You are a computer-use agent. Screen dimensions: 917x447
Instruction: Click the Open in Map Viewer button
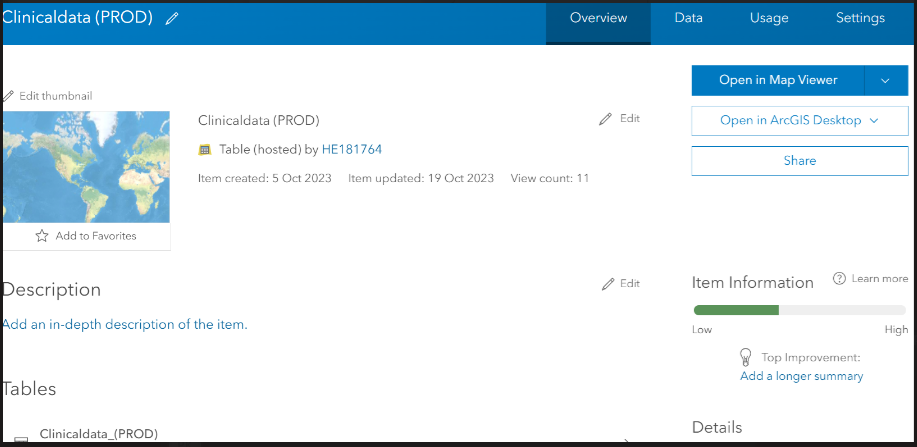pos(778,80)
